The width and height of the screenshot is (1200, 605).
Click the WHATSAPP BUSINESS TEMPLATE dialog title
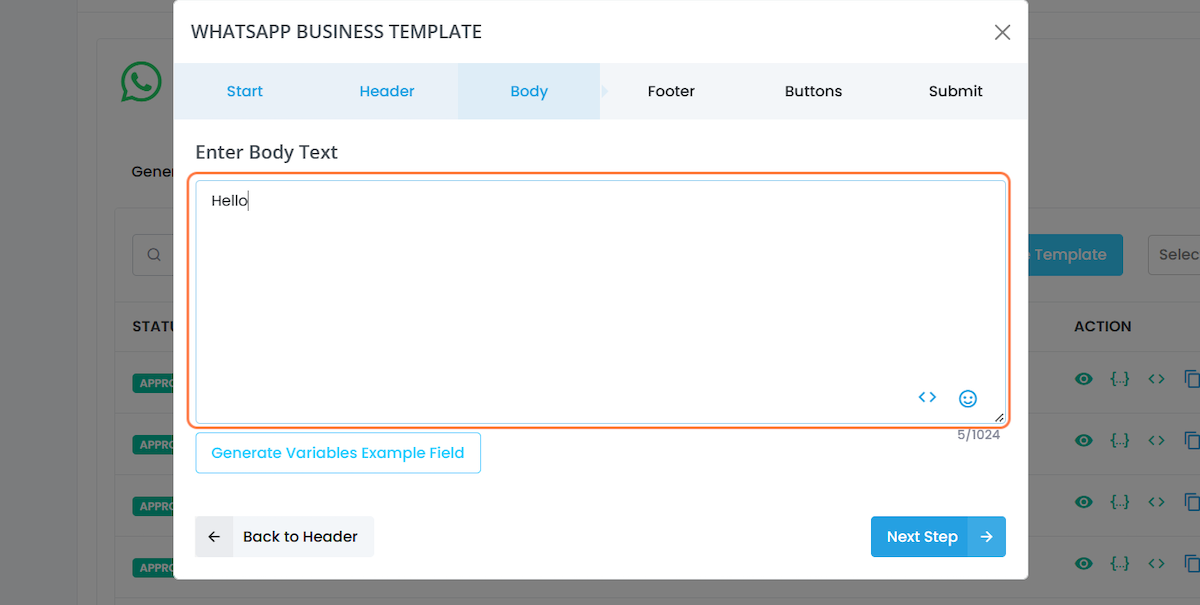point(336,32)
